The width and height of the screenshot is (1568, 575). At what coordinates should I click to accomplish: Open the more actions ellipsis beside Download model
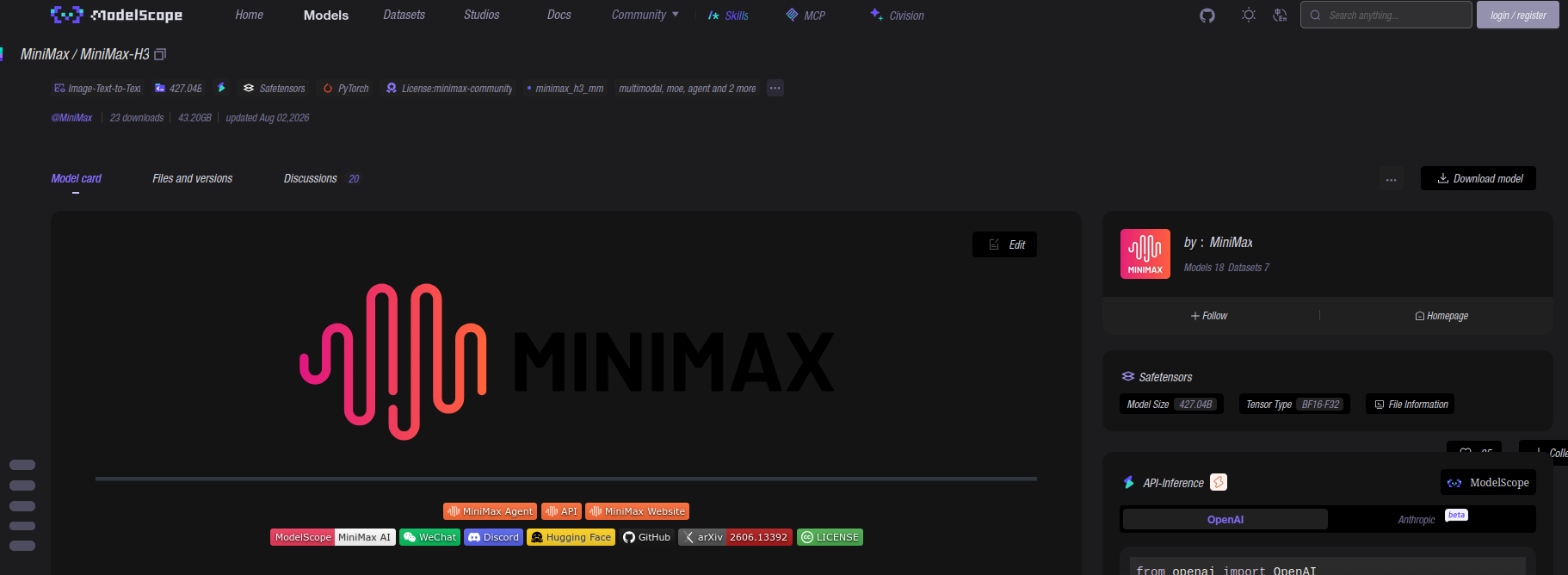(1392, 179)
